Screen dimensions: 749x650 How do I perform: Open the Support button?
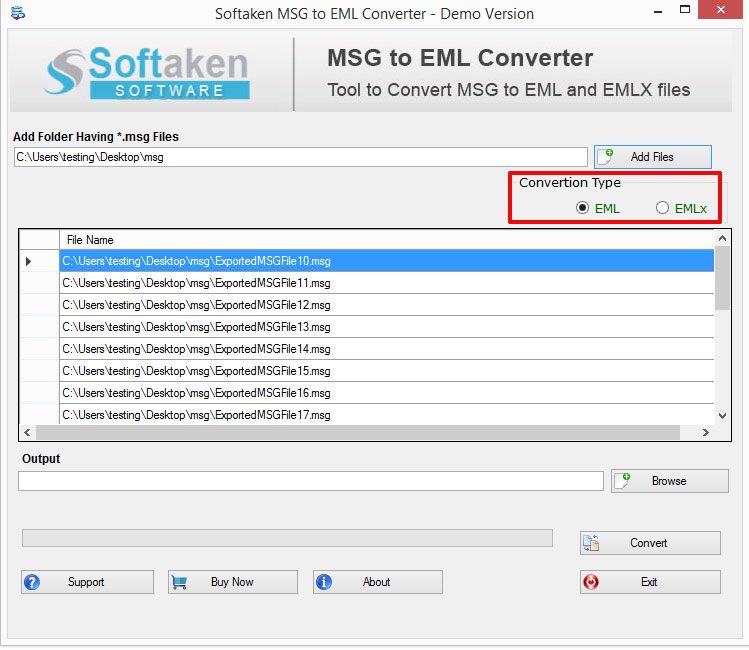tap(87, 582)
